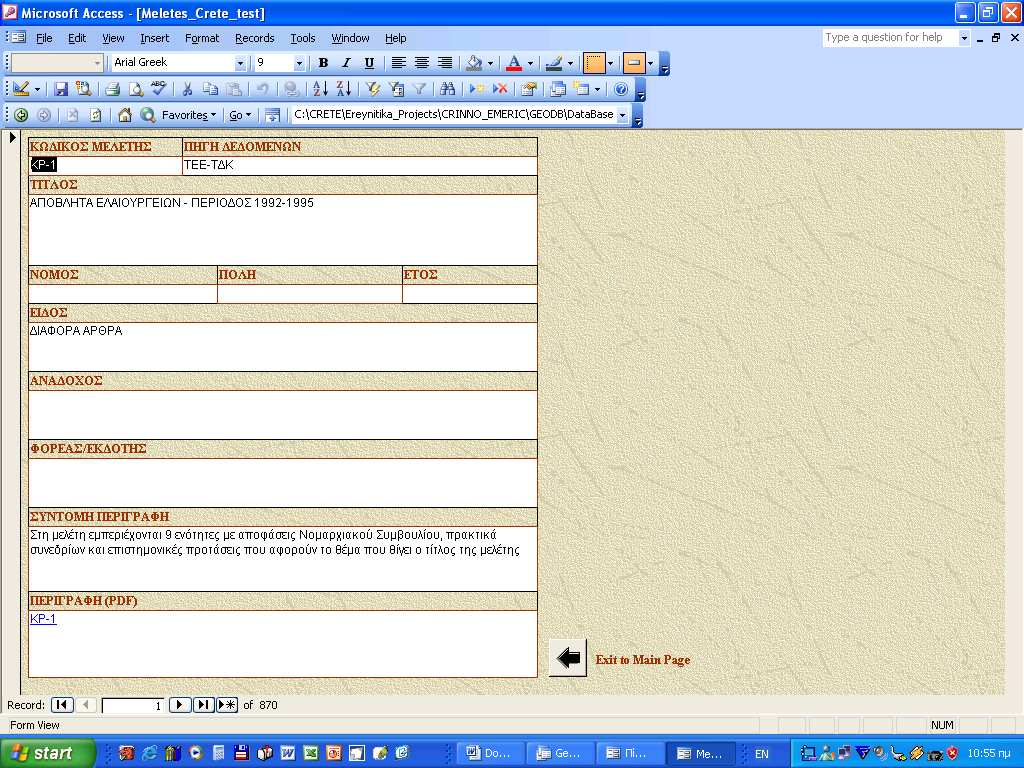Center align text
The height and width of the screenshot is (768, 1024).
coord(422,63)
